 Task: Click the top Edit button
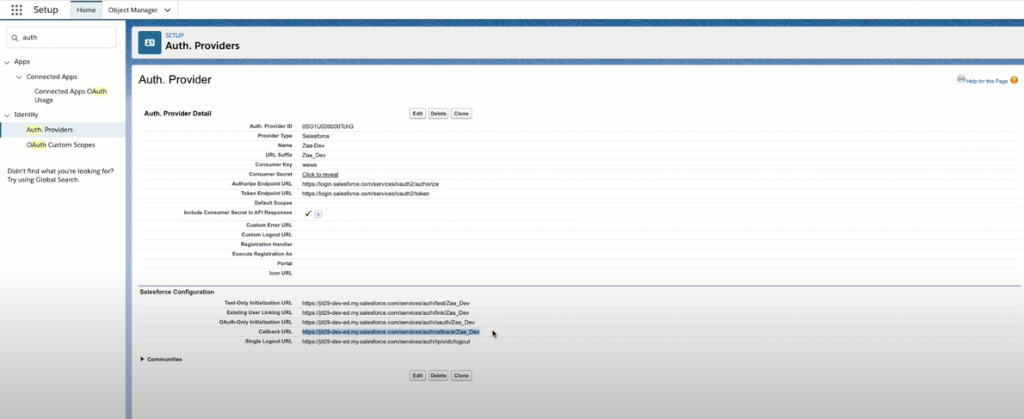pos(417,114)
